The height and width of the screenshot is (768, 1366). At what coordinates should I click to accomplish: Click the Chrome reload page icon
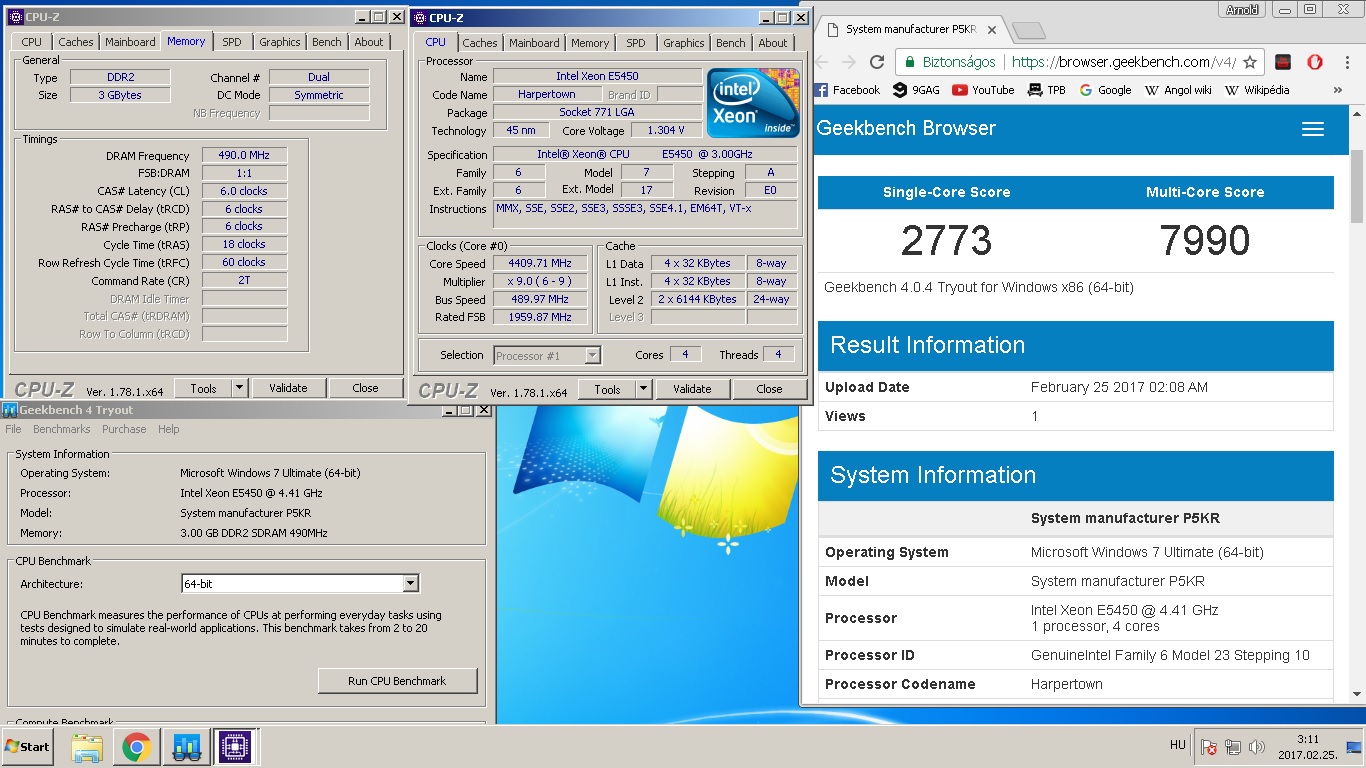click(877, 61)
